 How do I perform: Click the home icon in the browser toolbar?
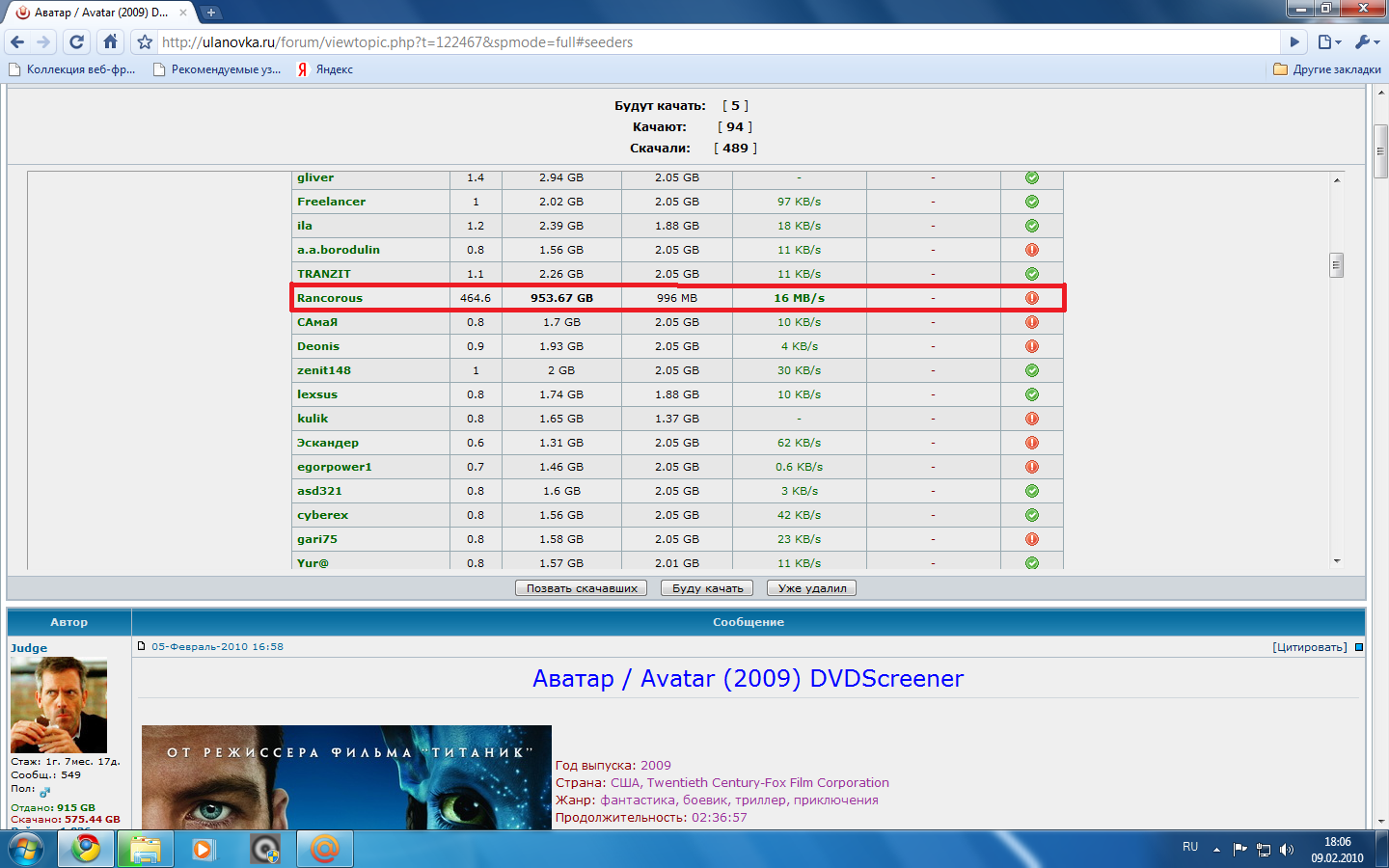[x=108, y=42]
